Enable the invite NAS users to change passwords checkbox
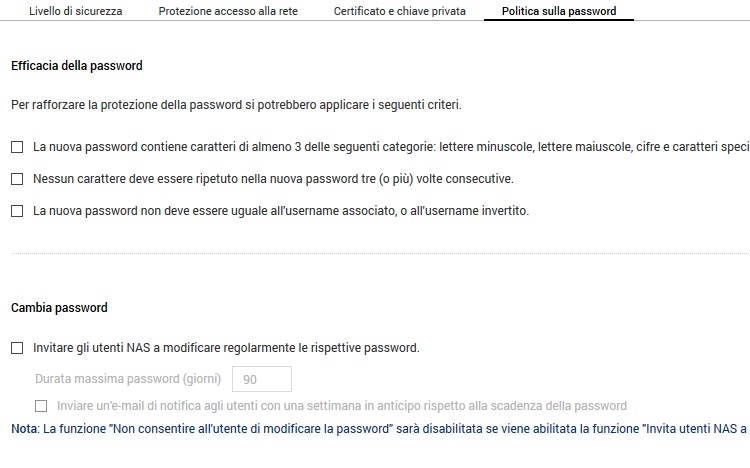The image size is (750, 468). point(17,348)
